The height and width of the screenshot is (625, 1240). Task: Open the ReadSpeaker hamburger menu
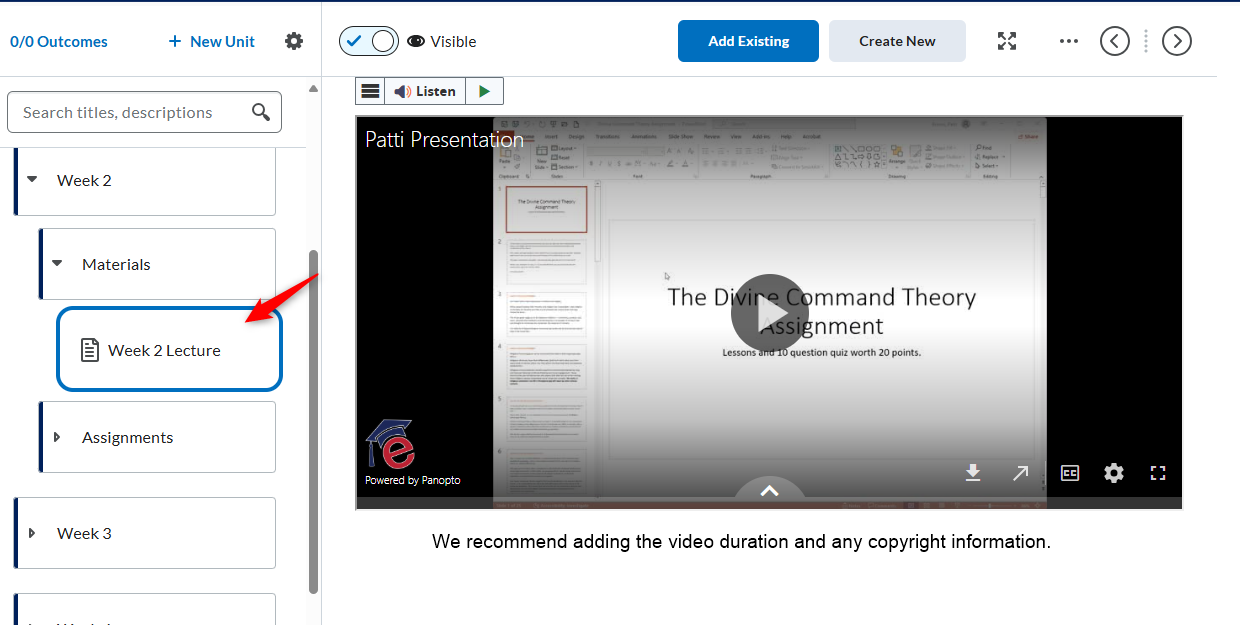pos(370,91)
